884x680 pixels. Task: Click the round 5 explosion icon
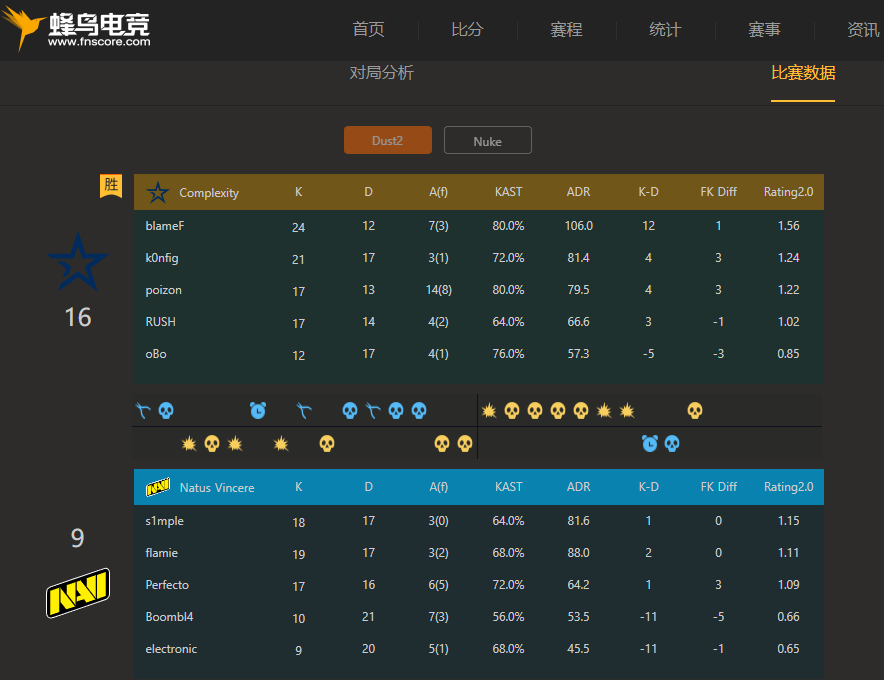(x=235, y=444)
